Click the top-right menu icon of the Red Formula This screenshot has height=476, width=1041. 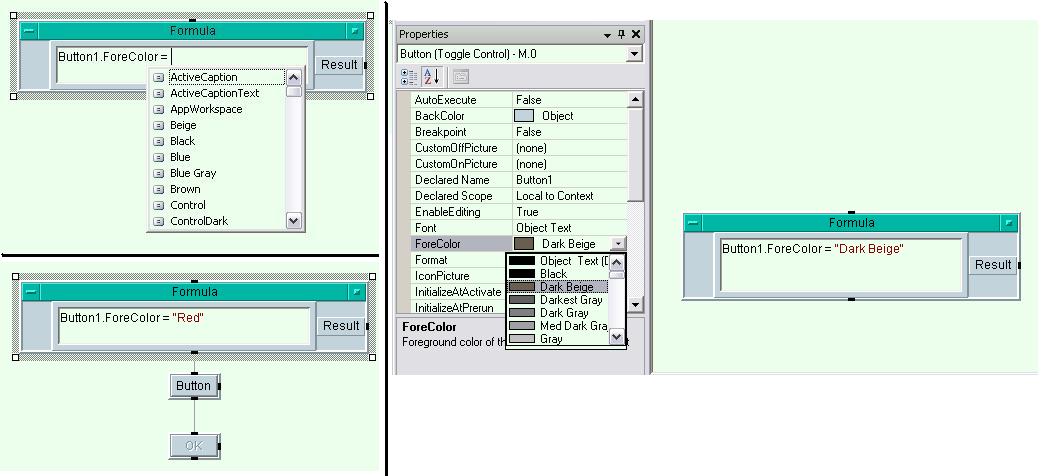[355, 292]
